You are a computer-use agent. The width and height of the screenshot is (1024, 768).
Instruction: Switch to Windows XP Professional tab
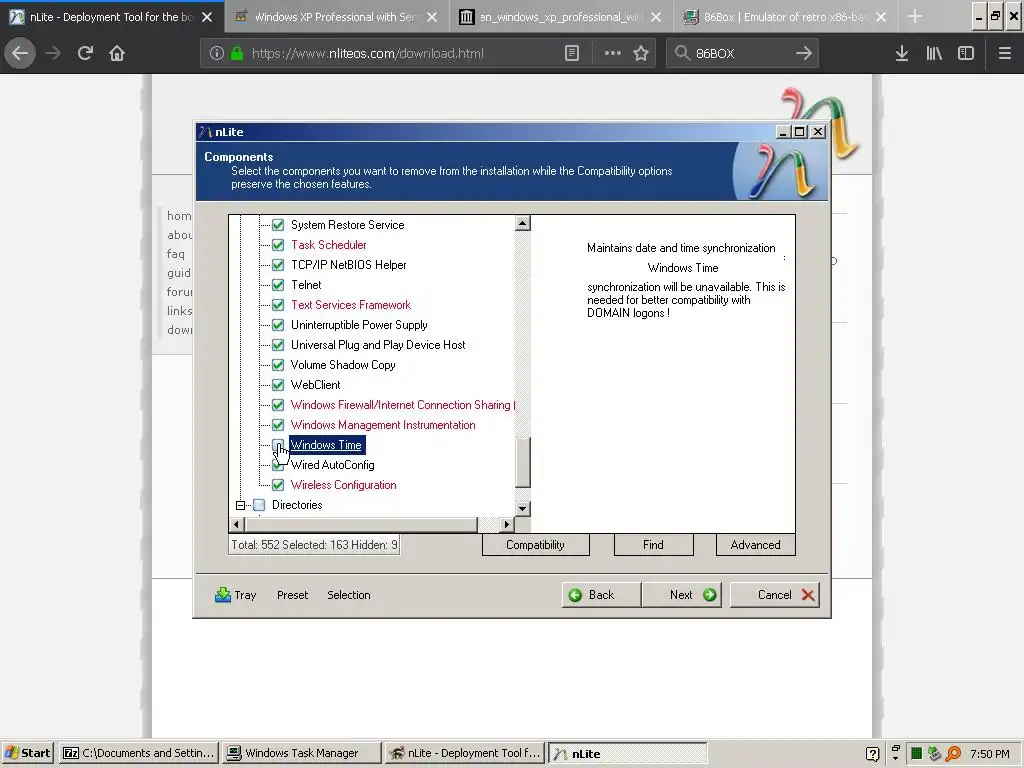[x=336, y=16]
